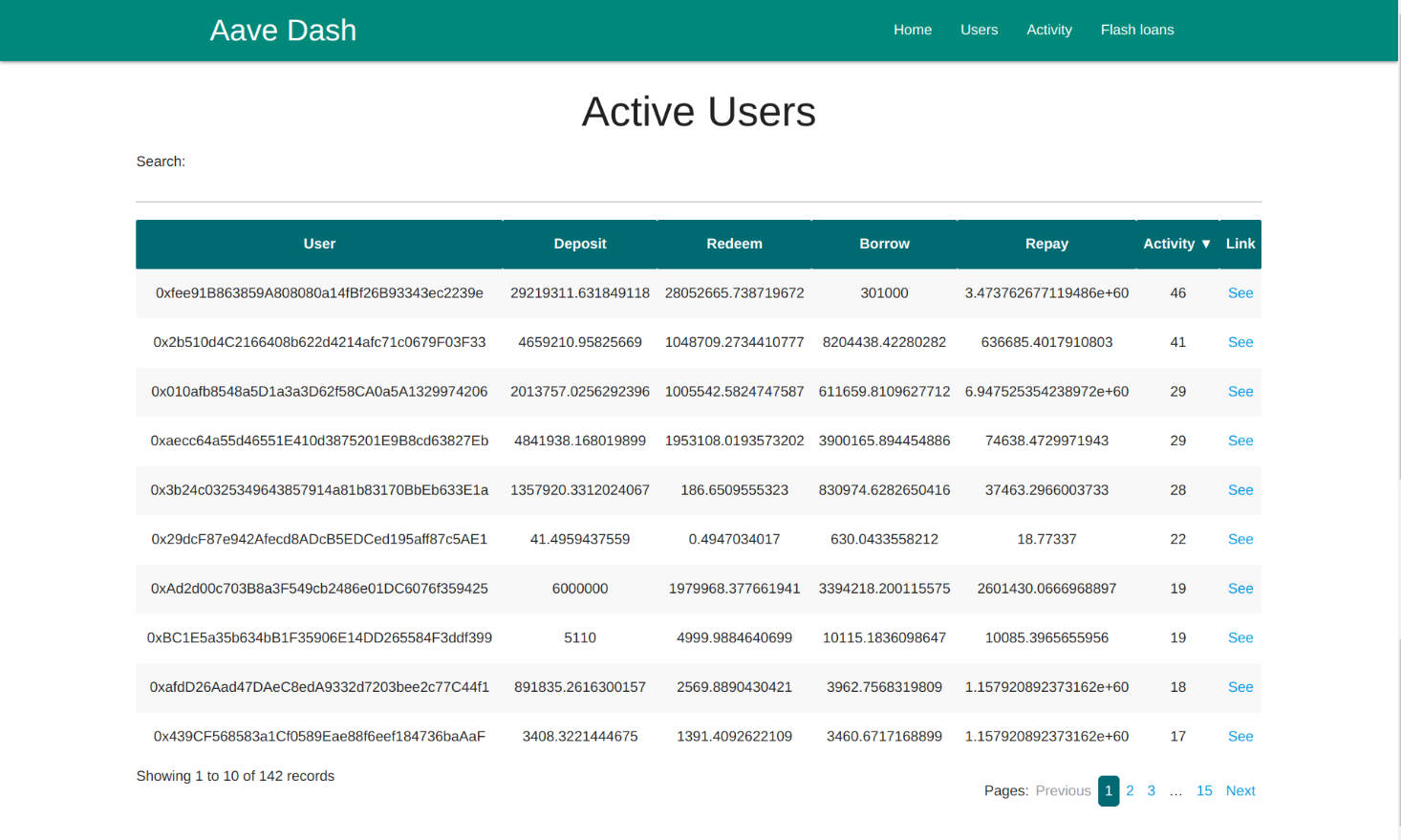See details for user 0x29dcF87e...c5AE1
The height and width of the screenshot is (840, 1401).
click(x=1240, y=539)
